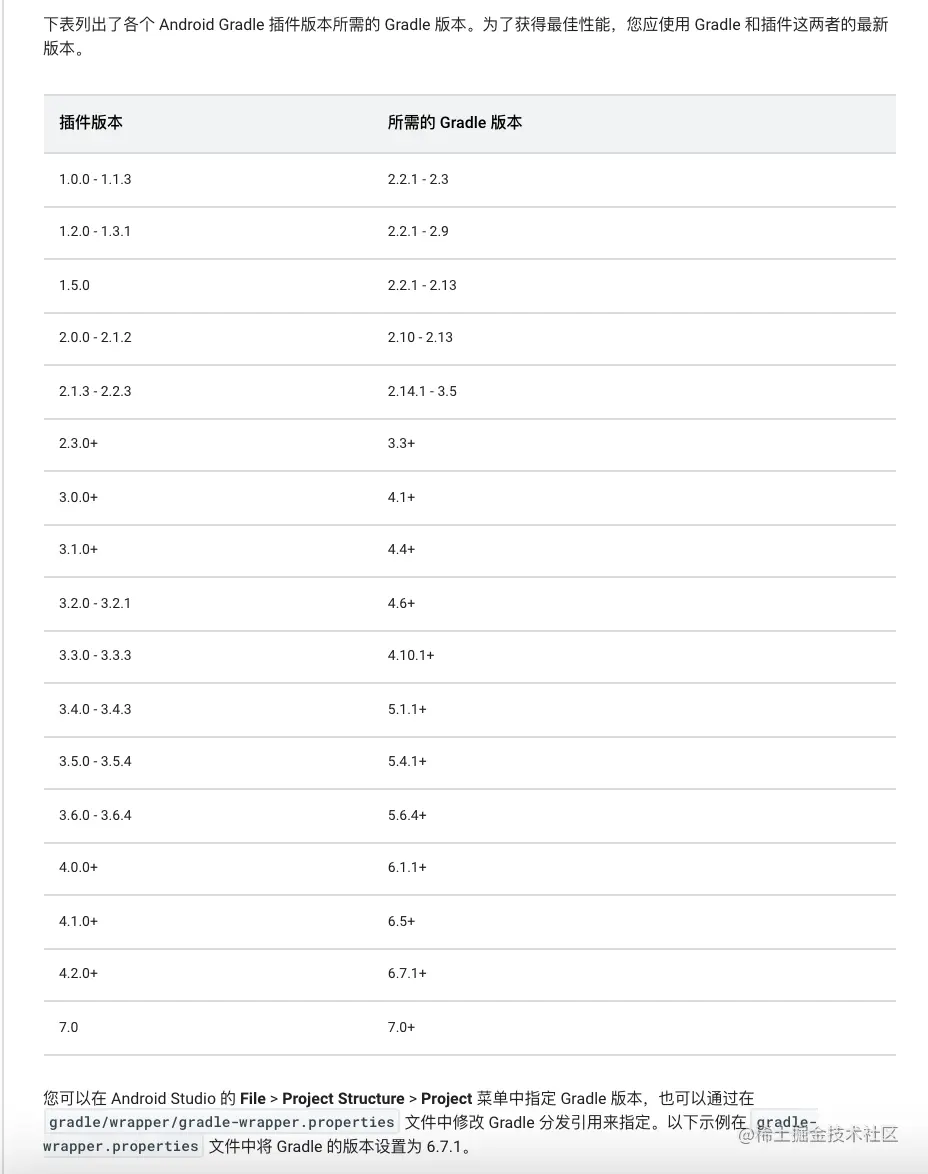Screen dimensions: 928x1174
Task: Select the plugin version cell 3.4.0 - 3.4.3
Action: click(95, 709)
